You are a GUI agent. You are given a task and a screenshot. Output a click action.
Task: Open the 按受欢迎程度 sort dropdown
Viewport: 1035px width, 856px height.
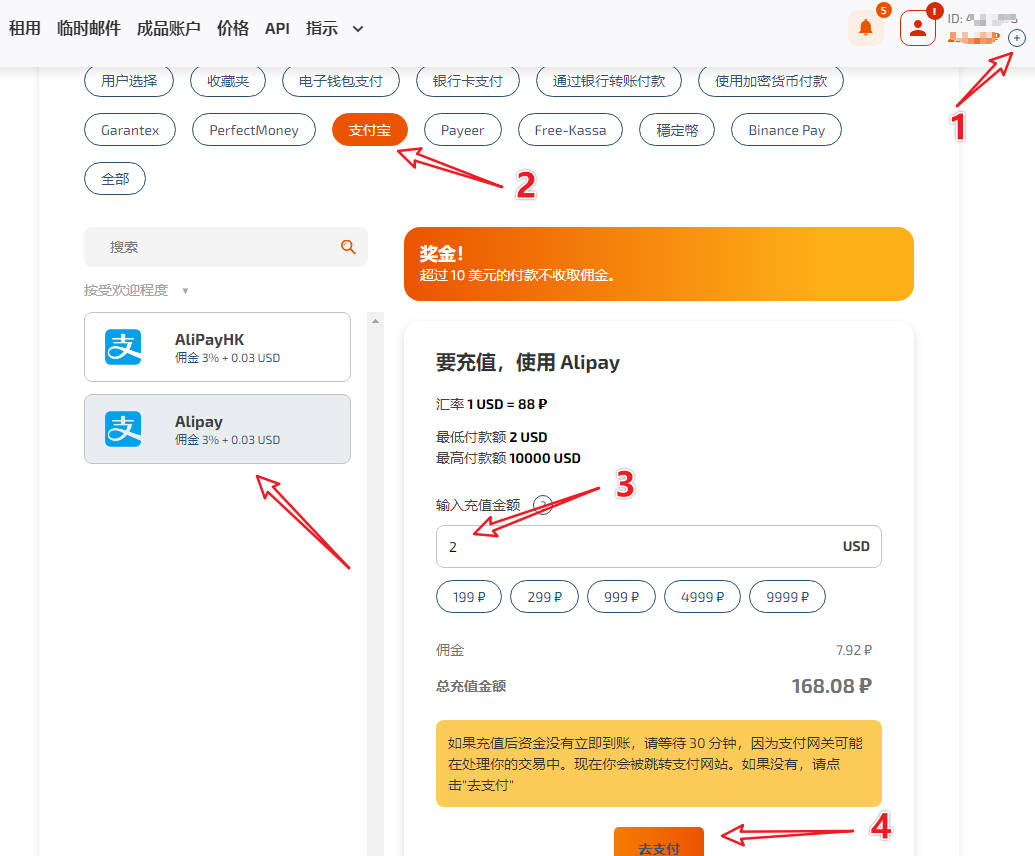(x=136, y=290)
